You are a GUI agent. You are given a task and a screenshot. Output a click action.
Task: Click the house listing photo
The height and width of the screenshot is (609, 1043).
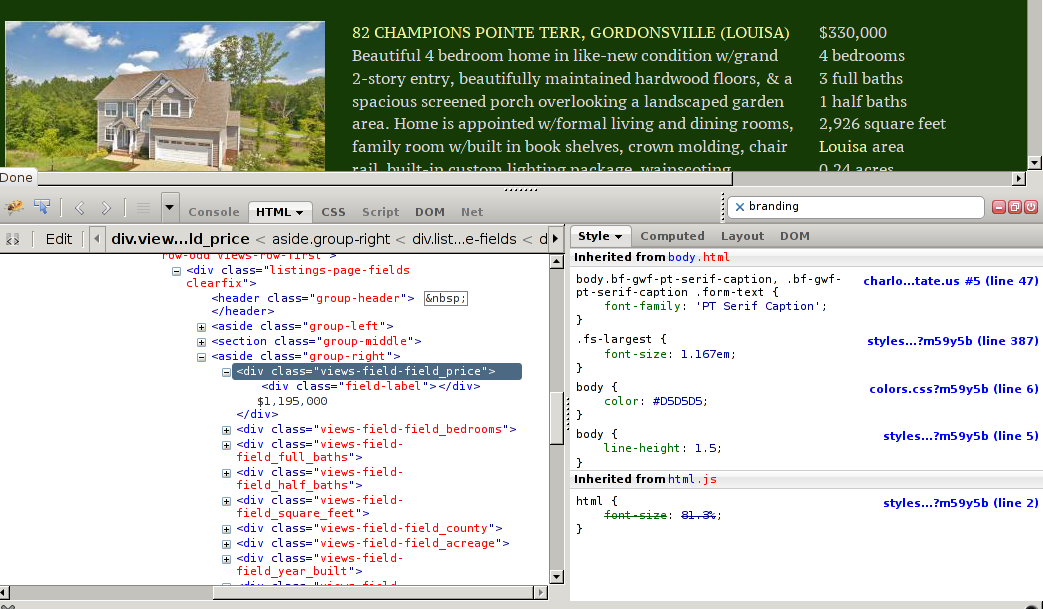[165, 96]
